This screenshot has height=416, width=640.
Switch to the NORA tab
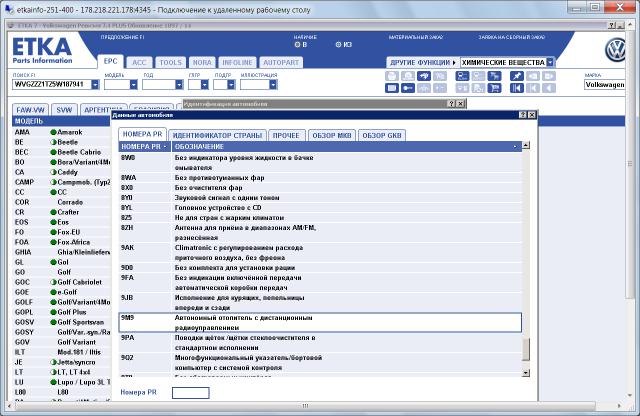(202, 62)
